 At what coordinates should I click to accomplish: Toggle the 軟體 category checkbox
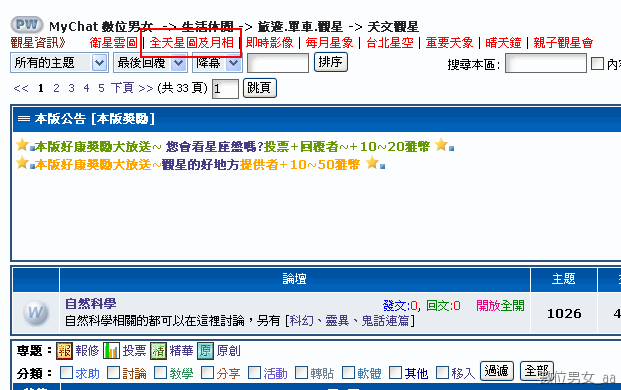coord(349,373)
